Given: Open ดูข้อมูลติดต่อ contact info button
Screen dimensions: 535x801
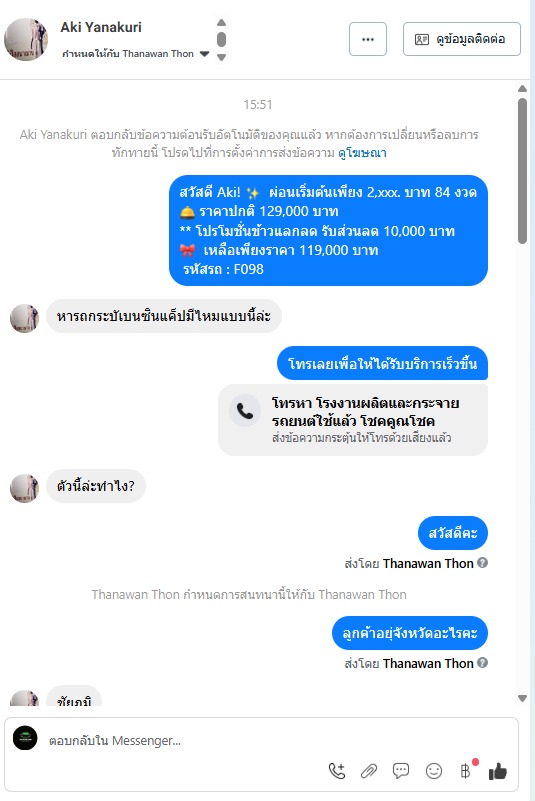Looking at the screenshot, I should (462, 39).
